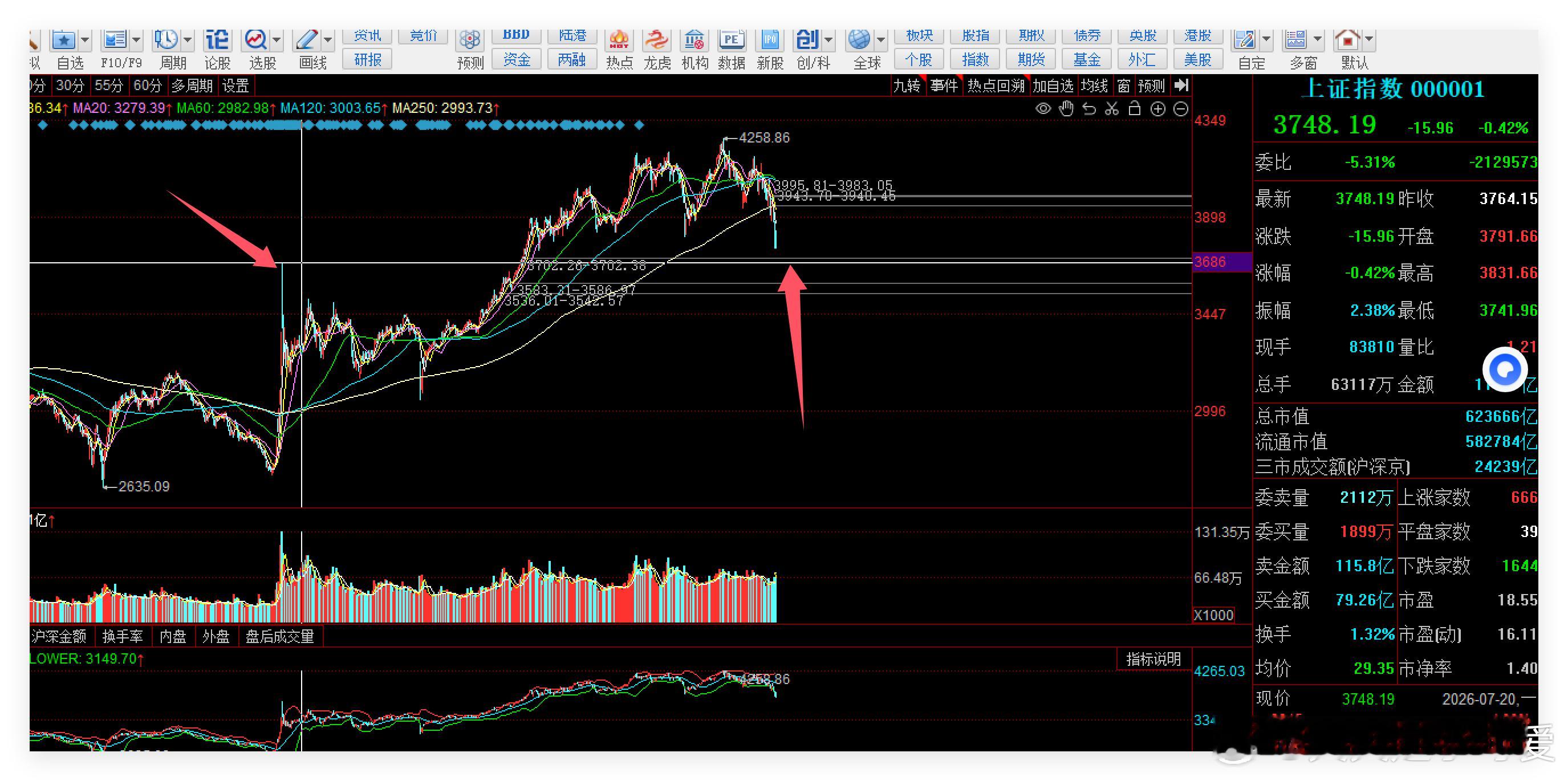The height and width of the screenshot is (781, 1568).
Task: Expand the 自选 dropdown arrow
Action: pyautogui.click(x=85, y=40)
